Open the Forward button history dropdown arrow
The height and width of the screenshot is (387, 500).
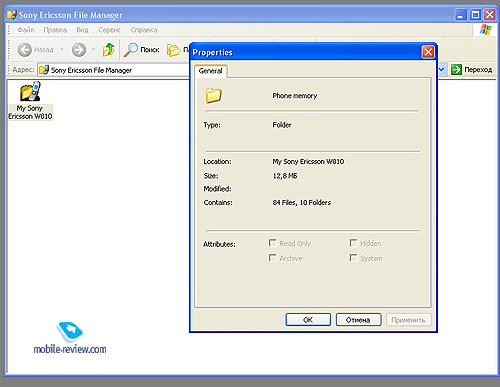(x=93, y=50)
